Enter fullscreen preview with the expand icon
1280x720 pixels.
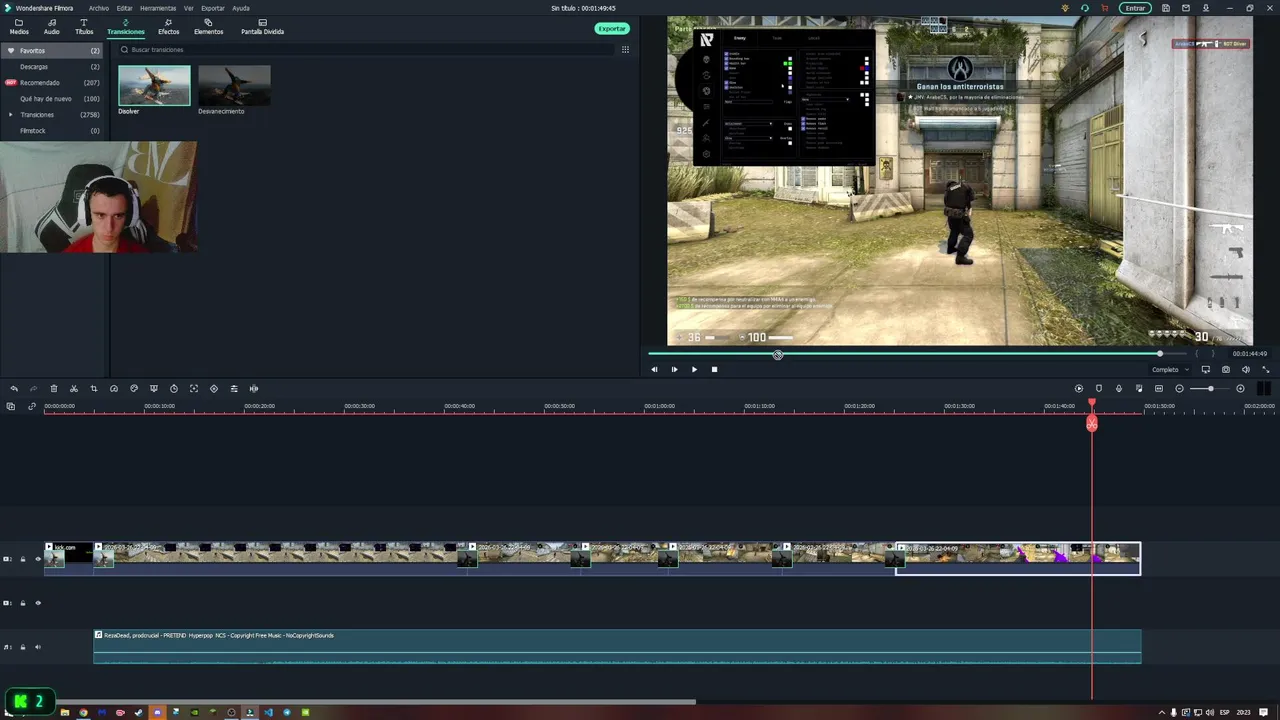point(1266,369)
